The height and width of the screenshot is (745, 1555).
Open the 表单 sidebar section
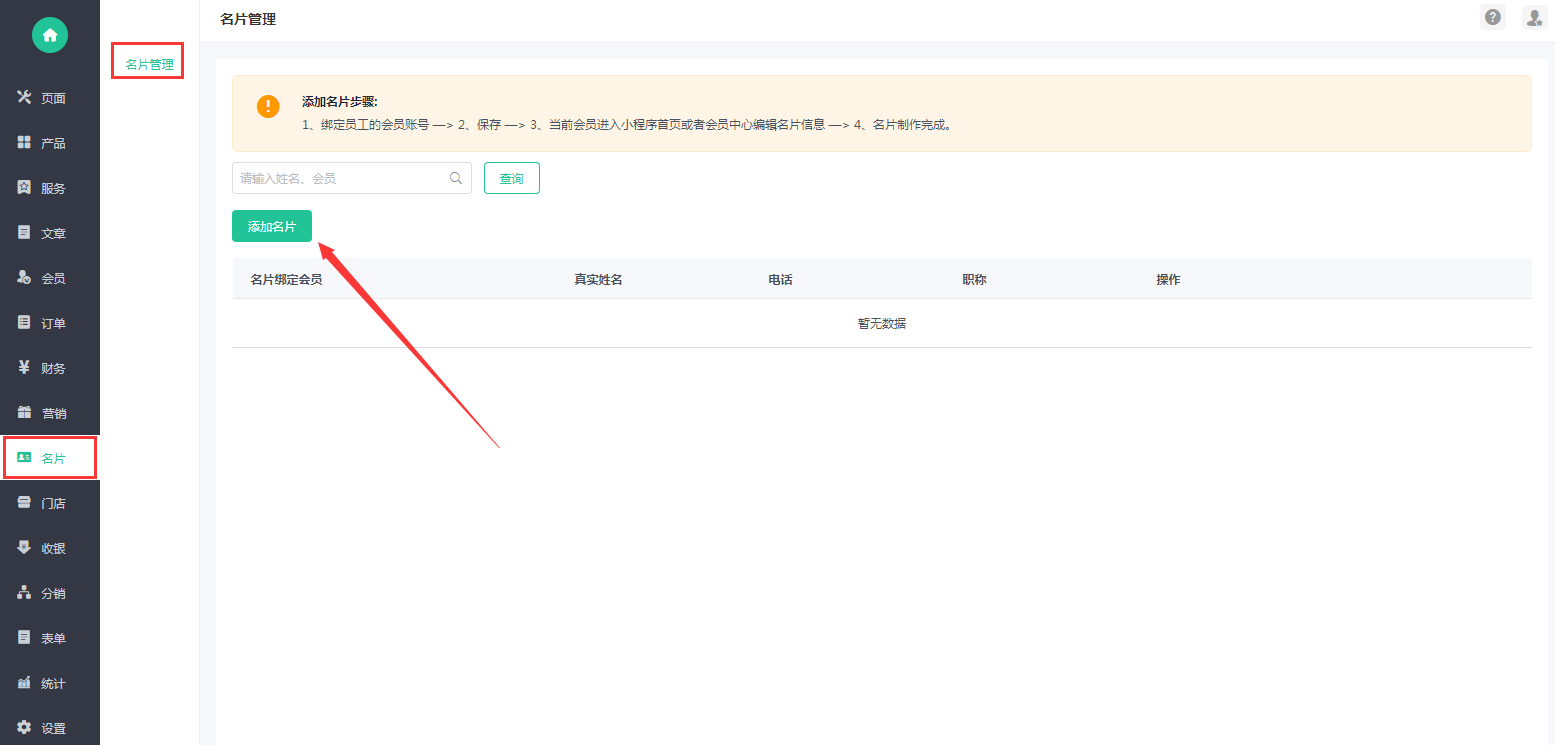coord(50,638)
